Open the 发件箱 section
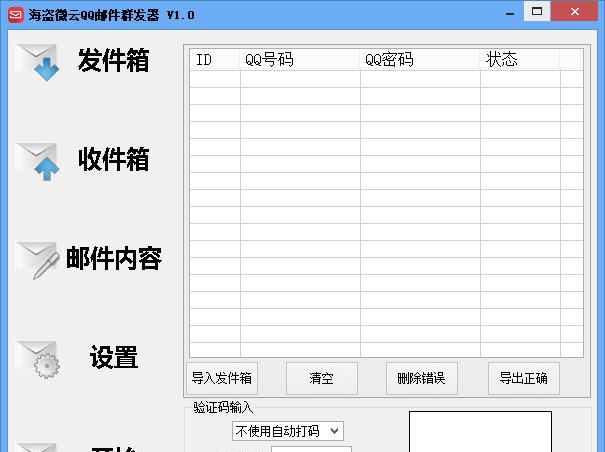This screenshot has width=605, height=452. coord(113,60)
